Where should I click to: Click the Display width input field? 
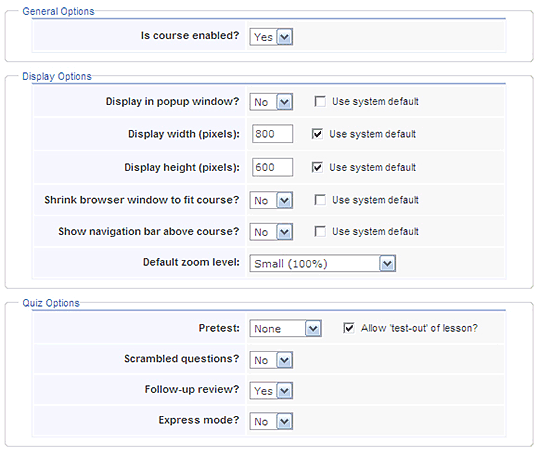272,134
